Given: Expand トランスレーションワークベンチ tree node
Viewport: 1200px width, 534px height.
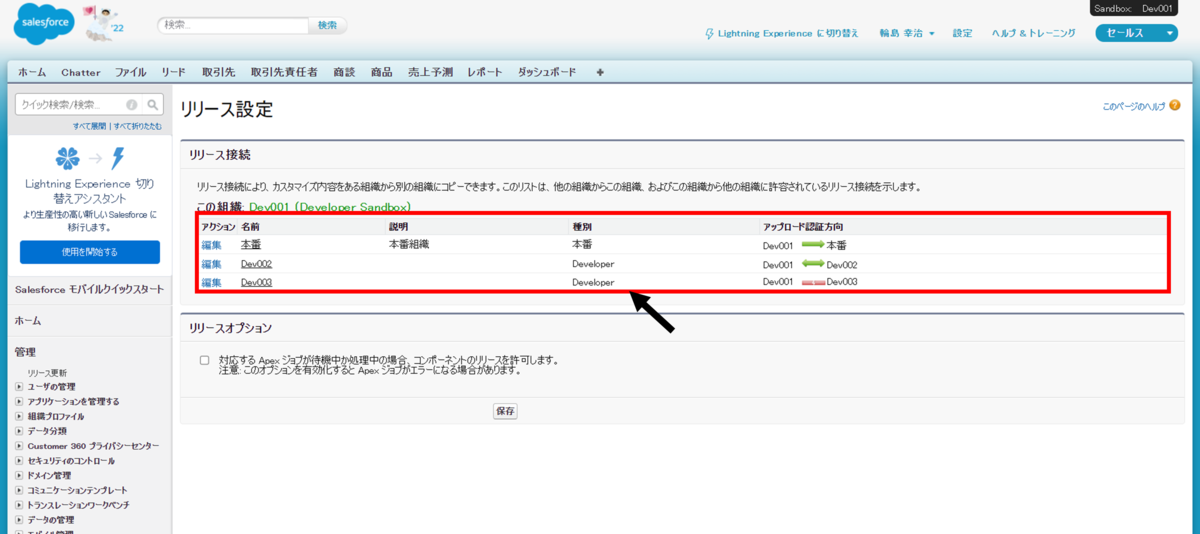Looking at the screenshot, I should 19,506.
